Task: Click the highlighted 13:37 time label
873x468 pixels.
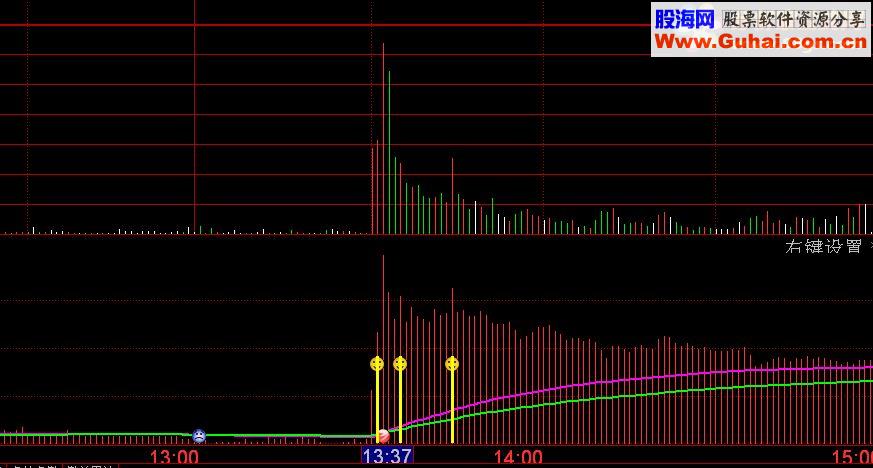Action: pos(387,456)
